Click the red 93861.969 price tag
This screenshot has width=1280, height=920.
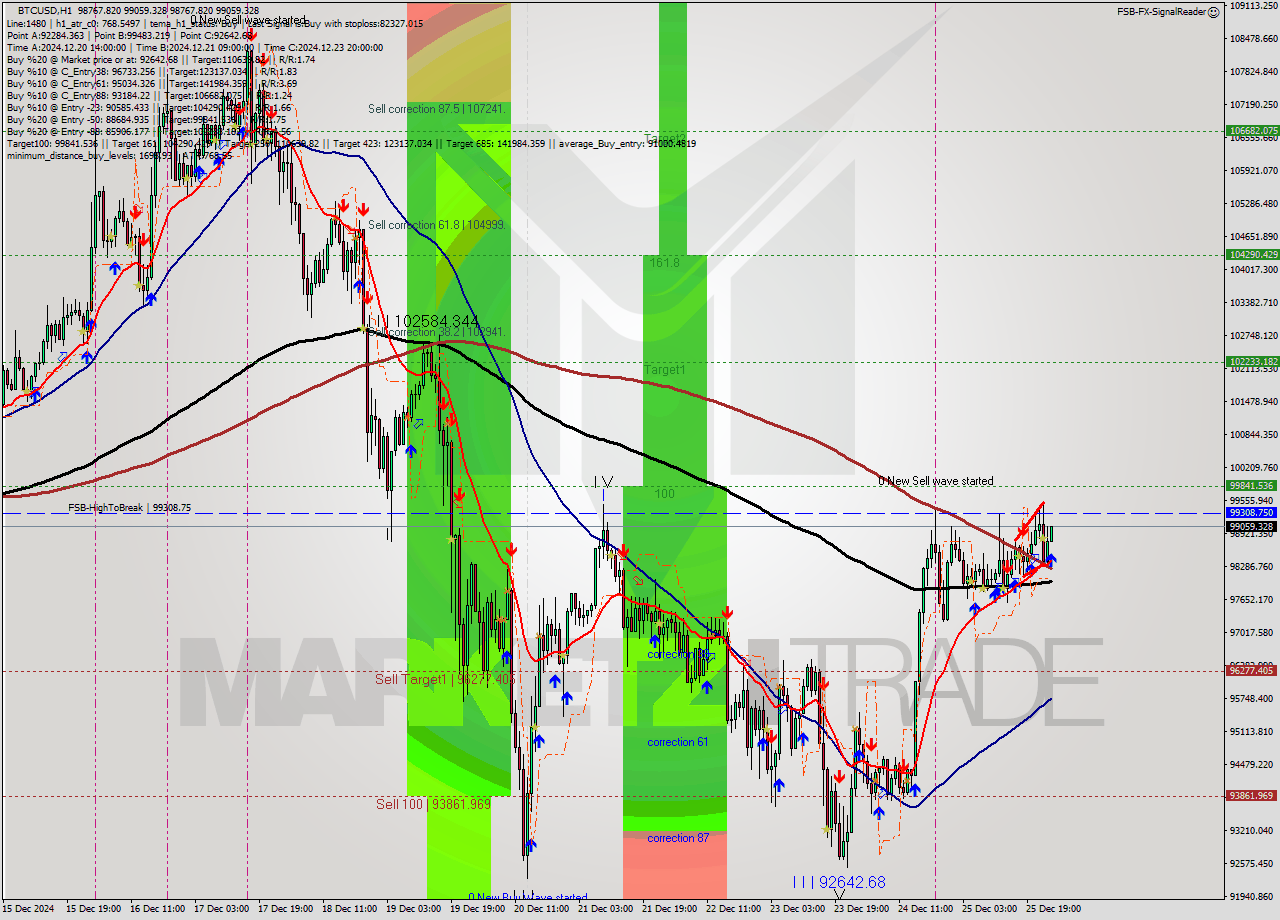1252,796
